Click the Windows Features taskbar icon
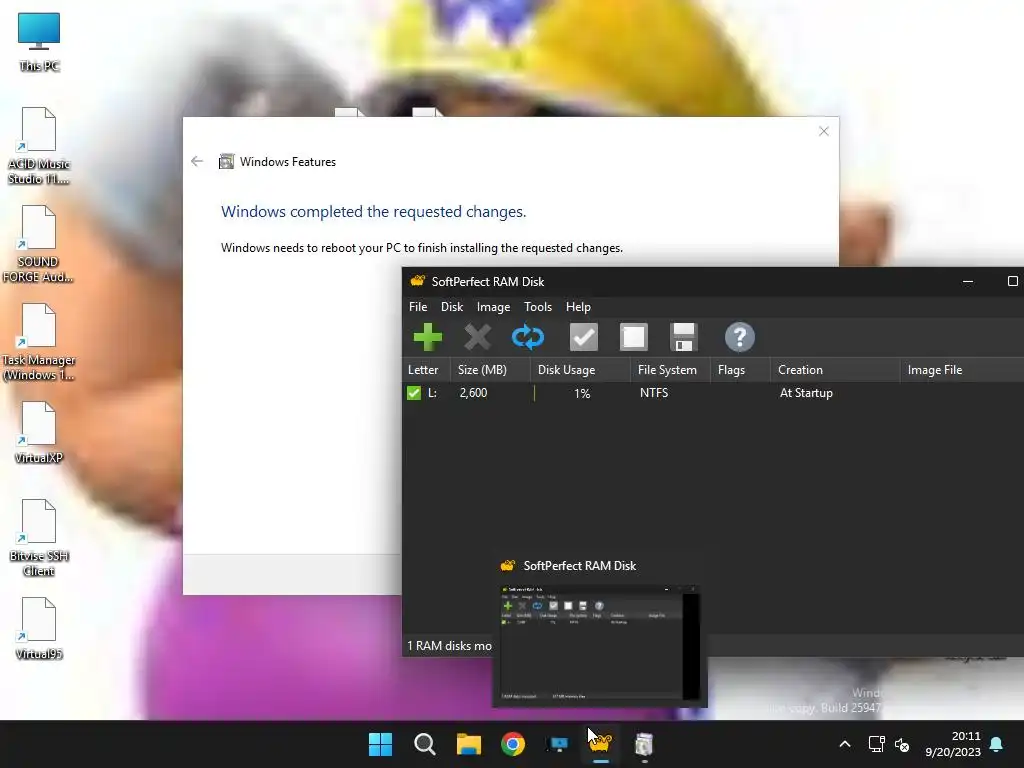The image size is (1024, 768). [644, 744]
